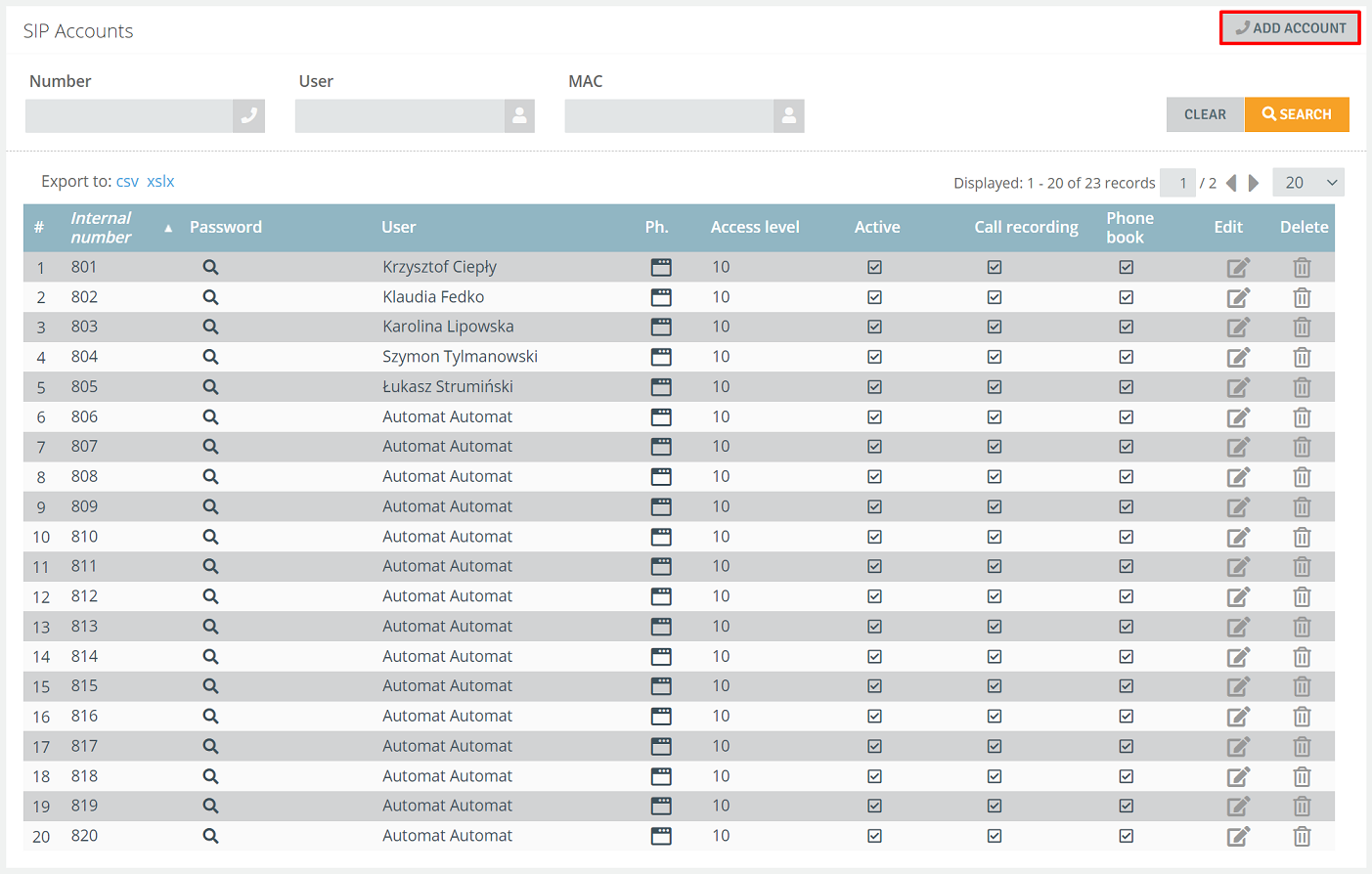Toggle Call recording for 820

[x=995, y=836]
